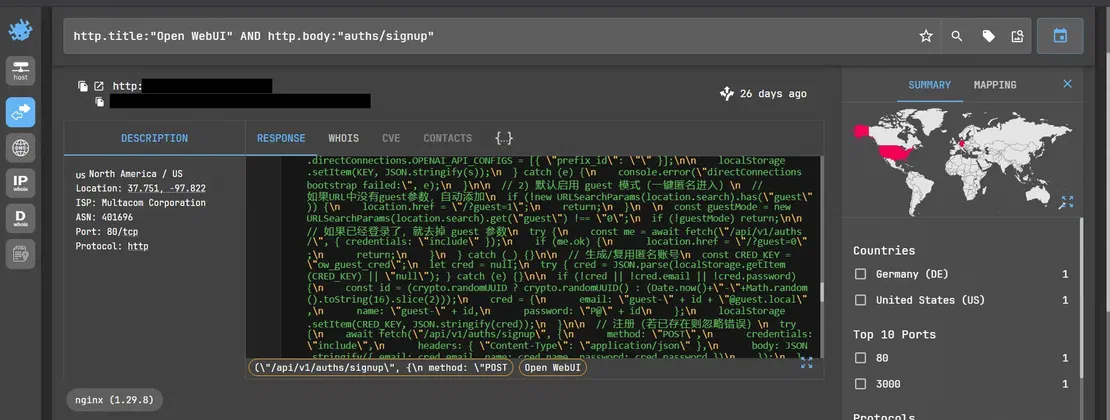Expand the world map to fullscreen
Viewport: 1110px width, 420px height.
tap(1066, 202)
